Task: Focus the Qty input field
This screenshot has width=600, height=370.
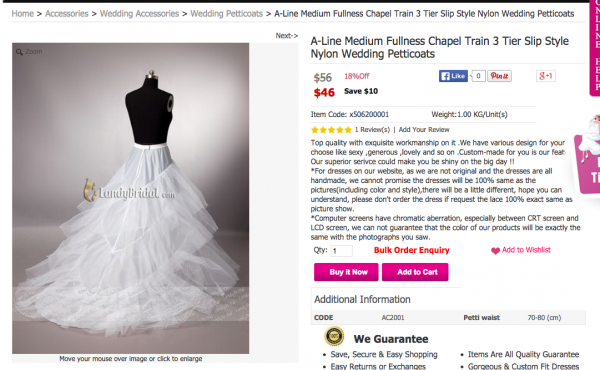Action: 342,251
